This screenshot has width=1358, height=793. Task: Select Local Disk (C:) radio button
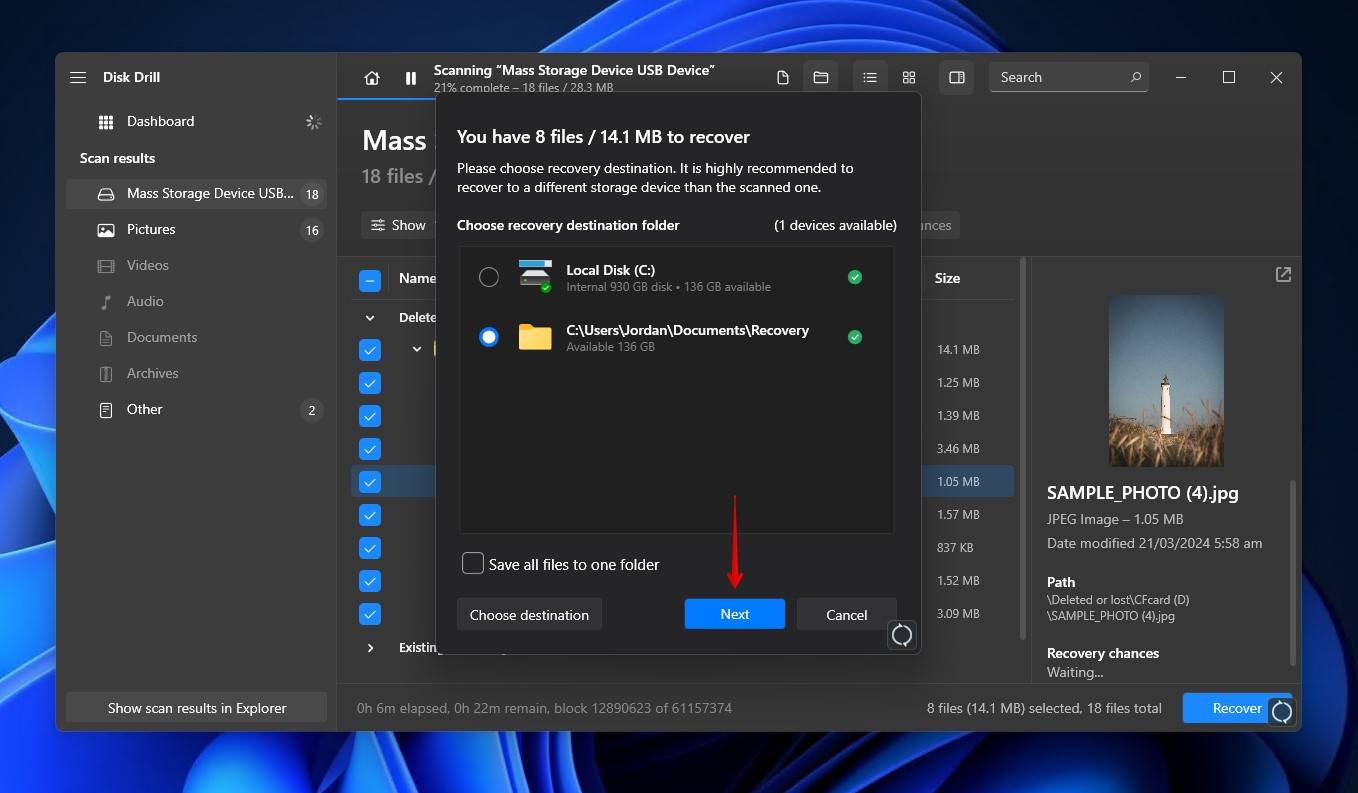click(x=489, y=277)
